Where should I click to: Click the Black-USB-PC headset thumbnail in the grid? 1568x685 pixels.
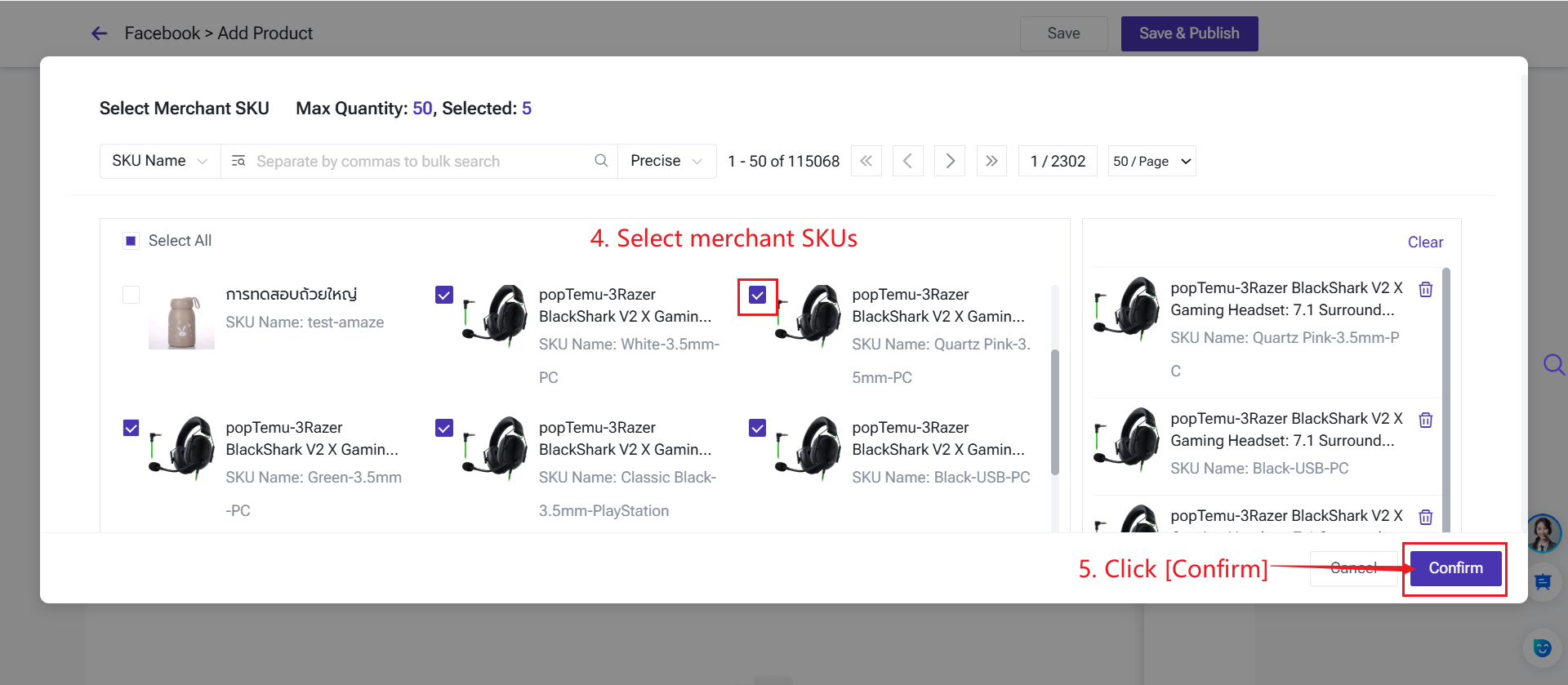(808, 448)
